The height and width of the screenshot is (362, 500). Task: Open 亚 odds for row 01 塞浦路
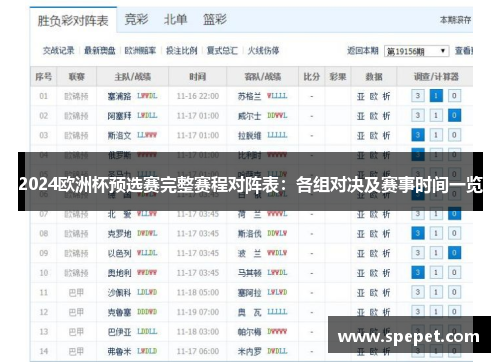[361, 96]
